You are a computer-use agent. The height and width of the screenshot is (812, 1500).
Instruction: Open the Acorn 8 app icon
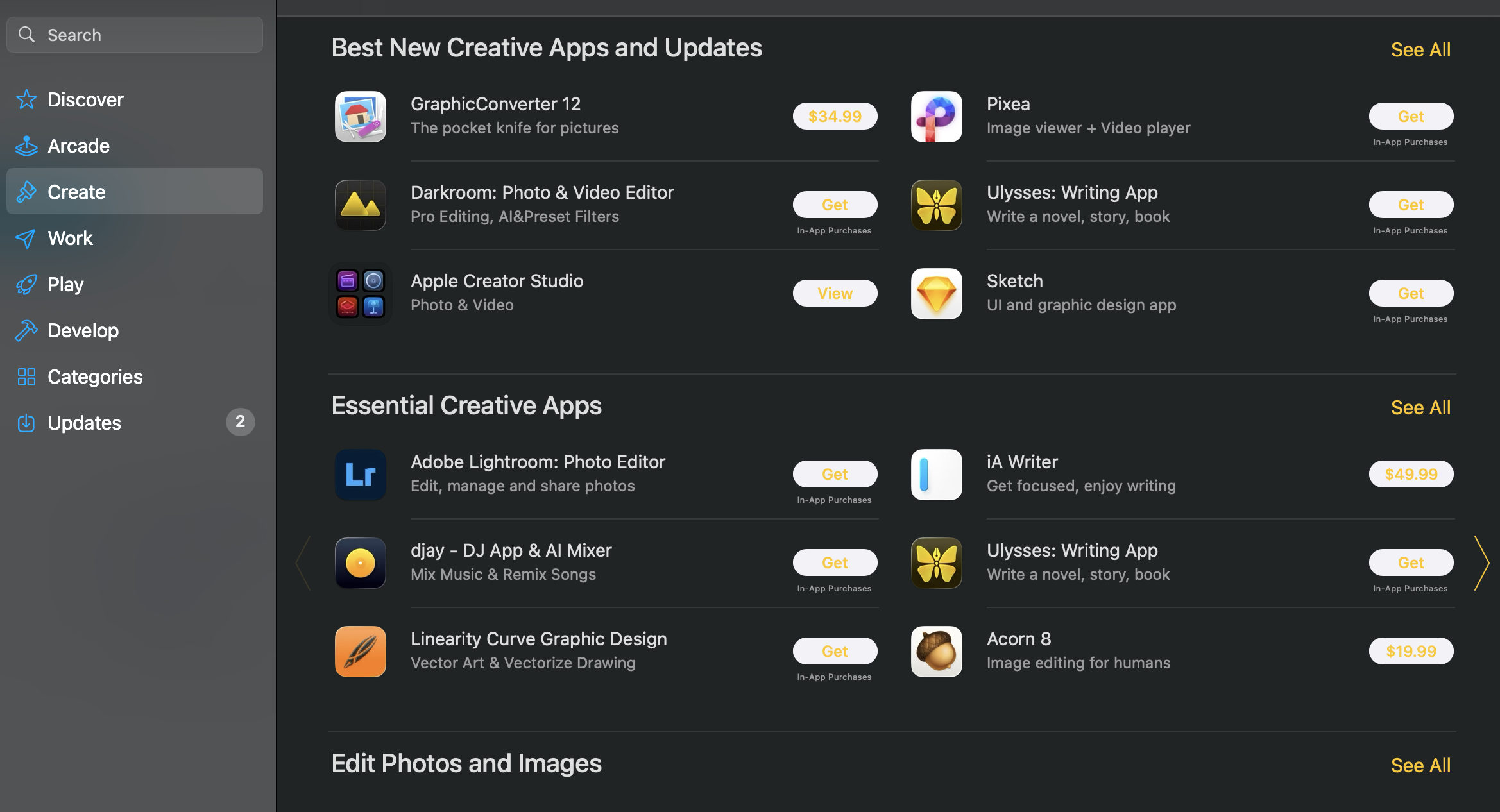pyautogui.click(x=936, y=651)
